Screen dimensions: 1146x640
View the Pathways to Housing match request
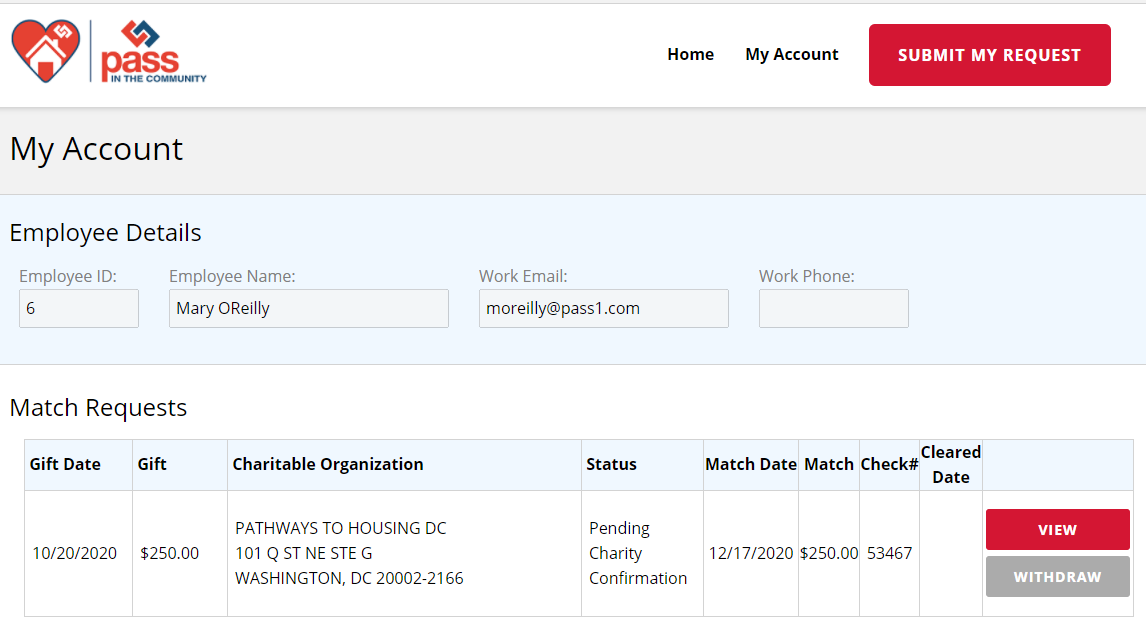point(1058,530)
